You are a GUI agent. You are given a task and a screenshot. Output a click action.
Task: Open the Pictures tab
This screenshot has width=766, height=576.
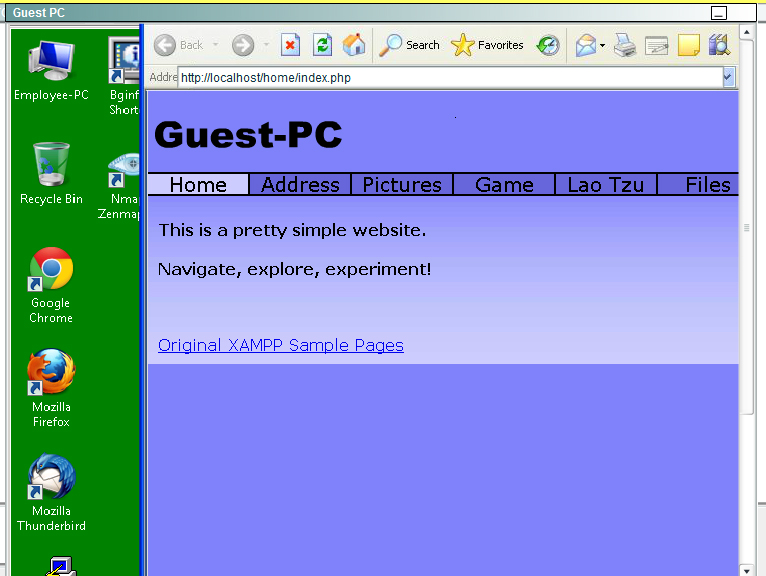pyautogui.click(x=402, y=185)
